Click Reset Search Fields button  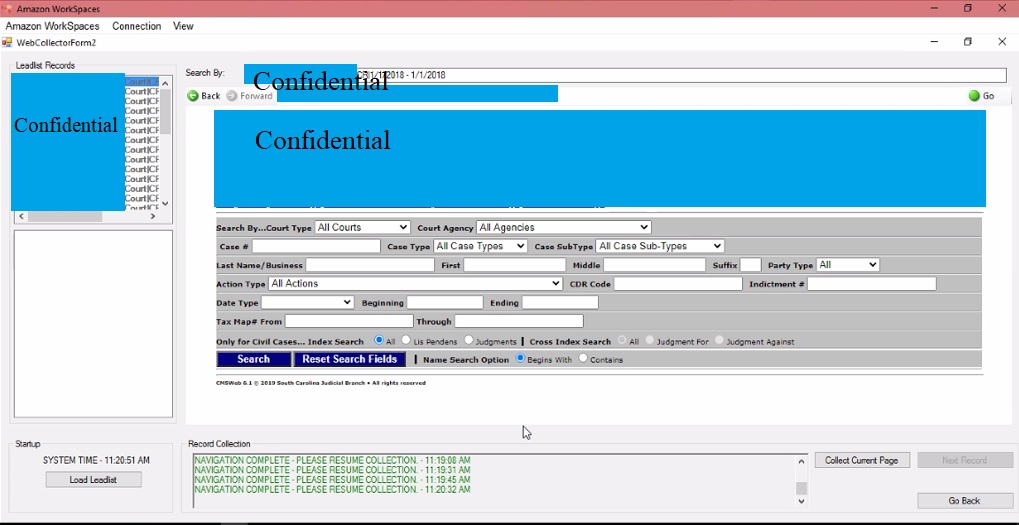[350, 359]
